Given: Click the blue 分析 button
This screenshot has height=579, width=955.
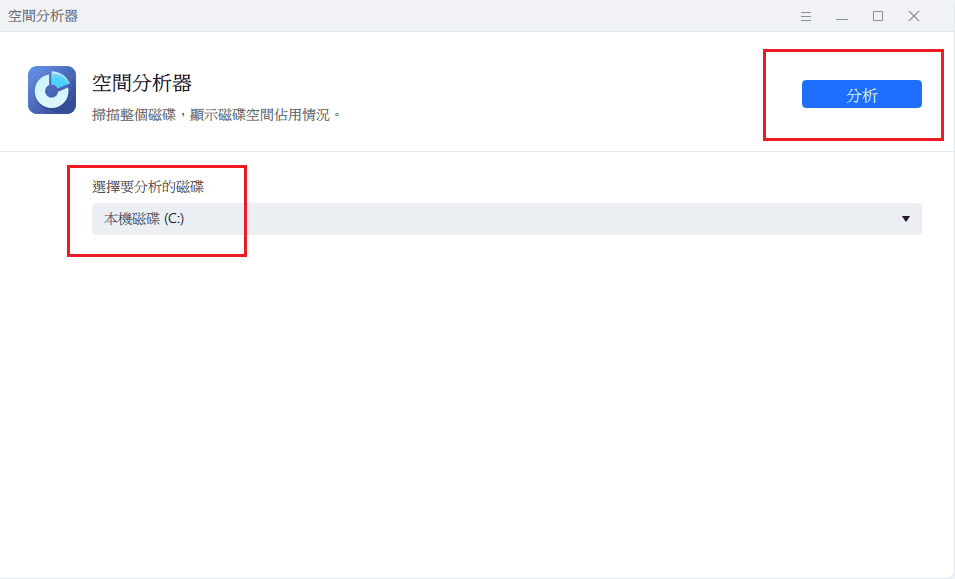Looking at the screenshot, I should click(861, 94).
